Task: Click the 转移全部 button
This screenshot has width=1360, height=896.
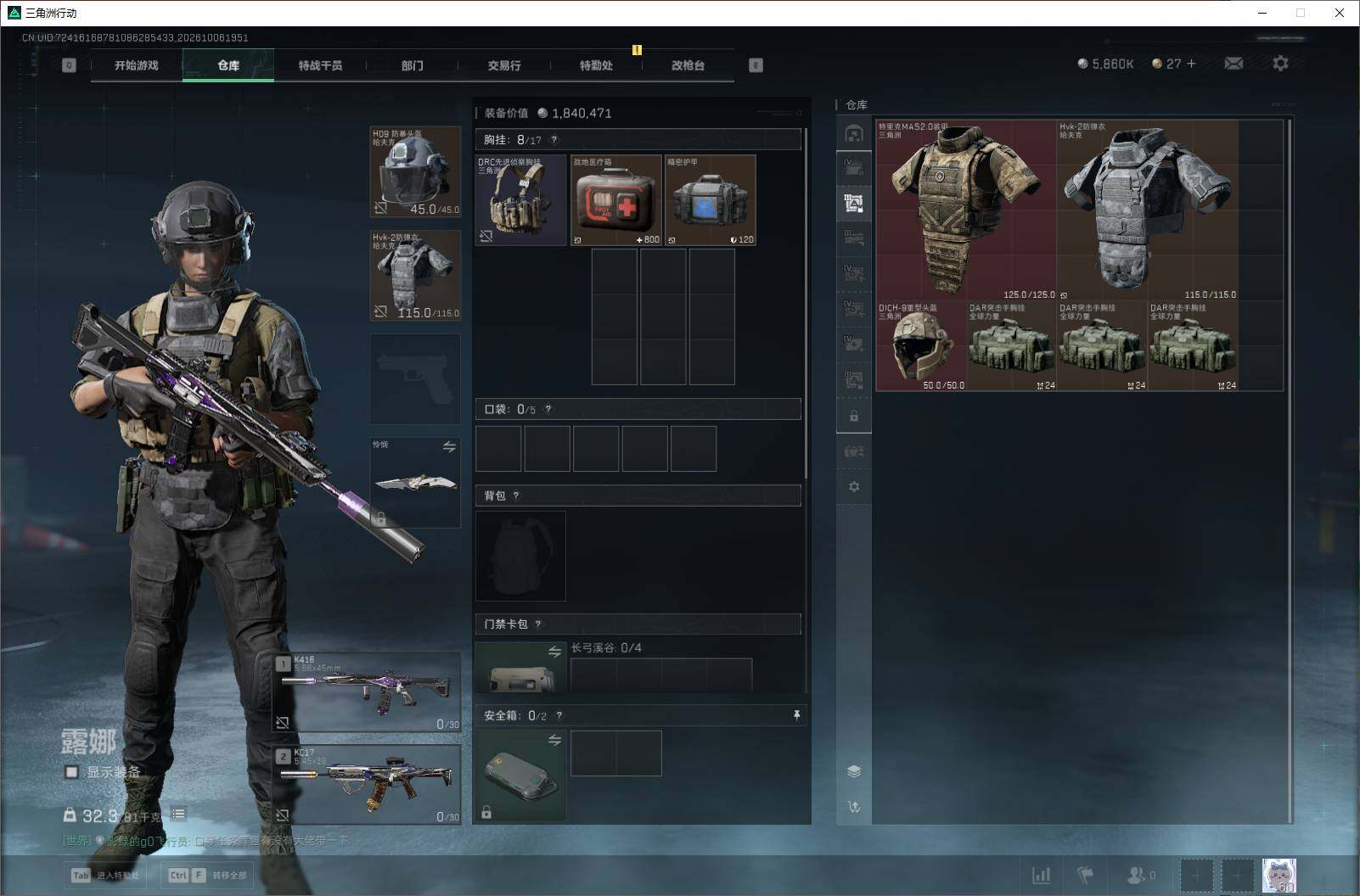Action: (x=207, y=876)
